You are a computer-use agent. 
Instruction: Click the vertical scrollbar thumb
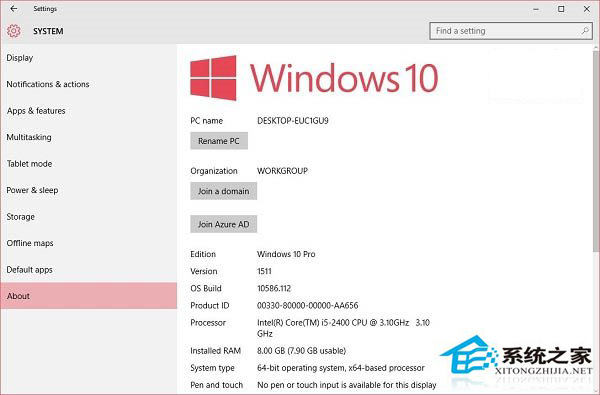click(x=596, y=151)
